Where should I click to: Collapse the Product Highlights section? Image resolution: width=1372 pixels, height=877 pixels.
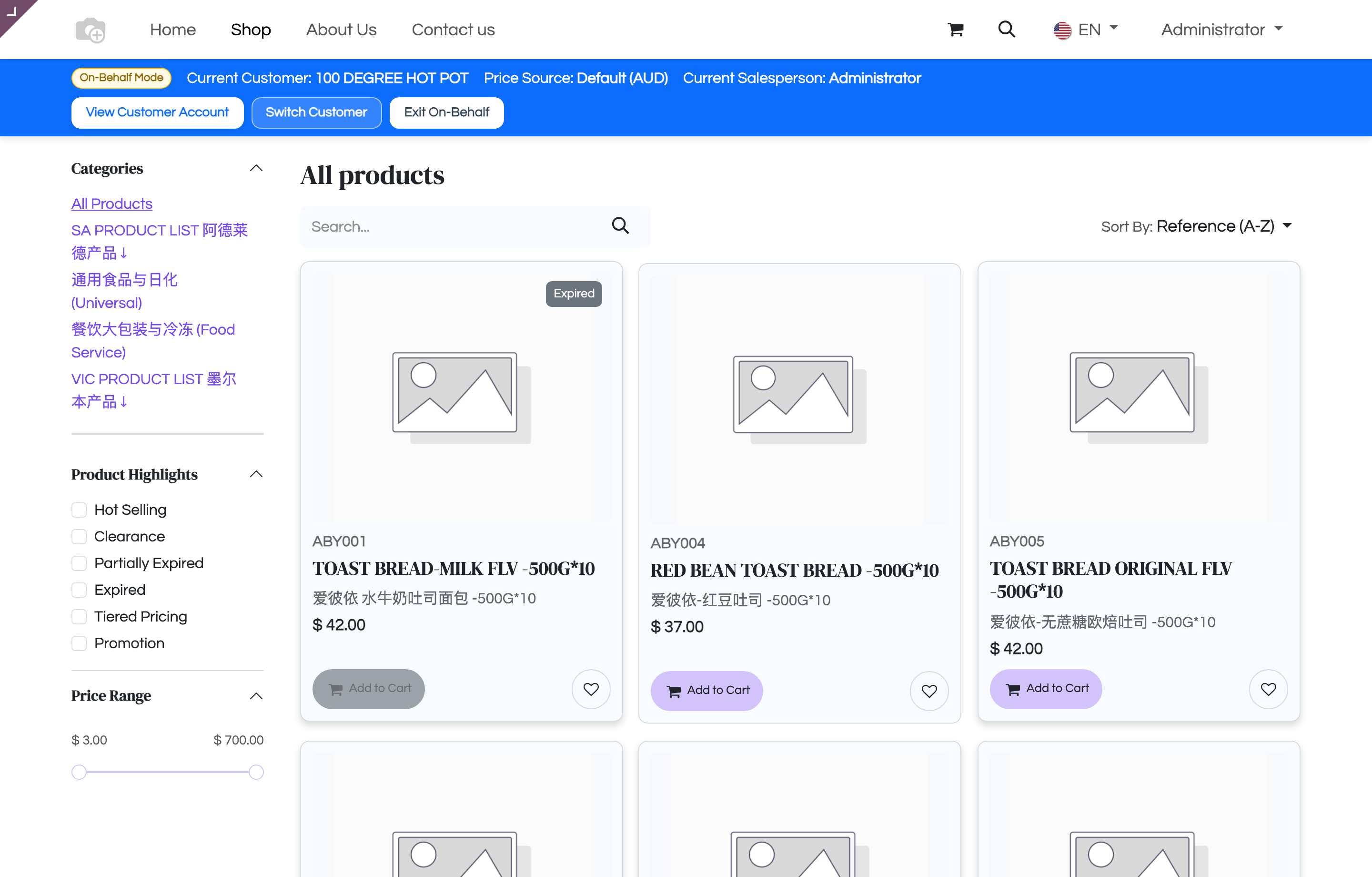pyautogui.click(x=256, y=474)
